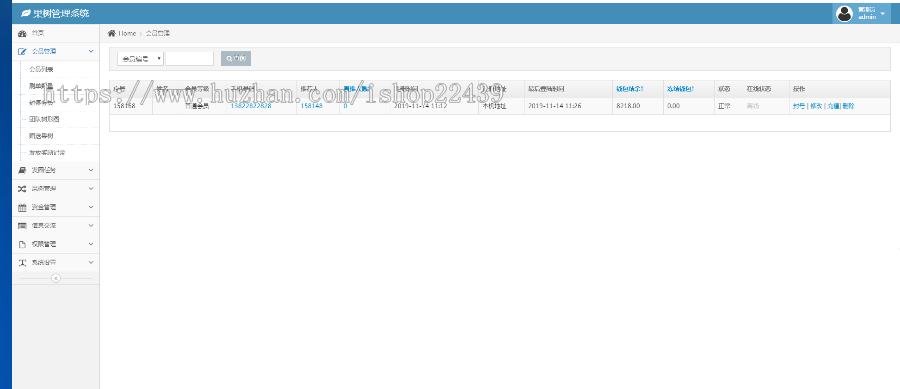The image size is (900, 389).
Task: Click the pencil-edit icon for 会员管理
Action: (22, 51)
